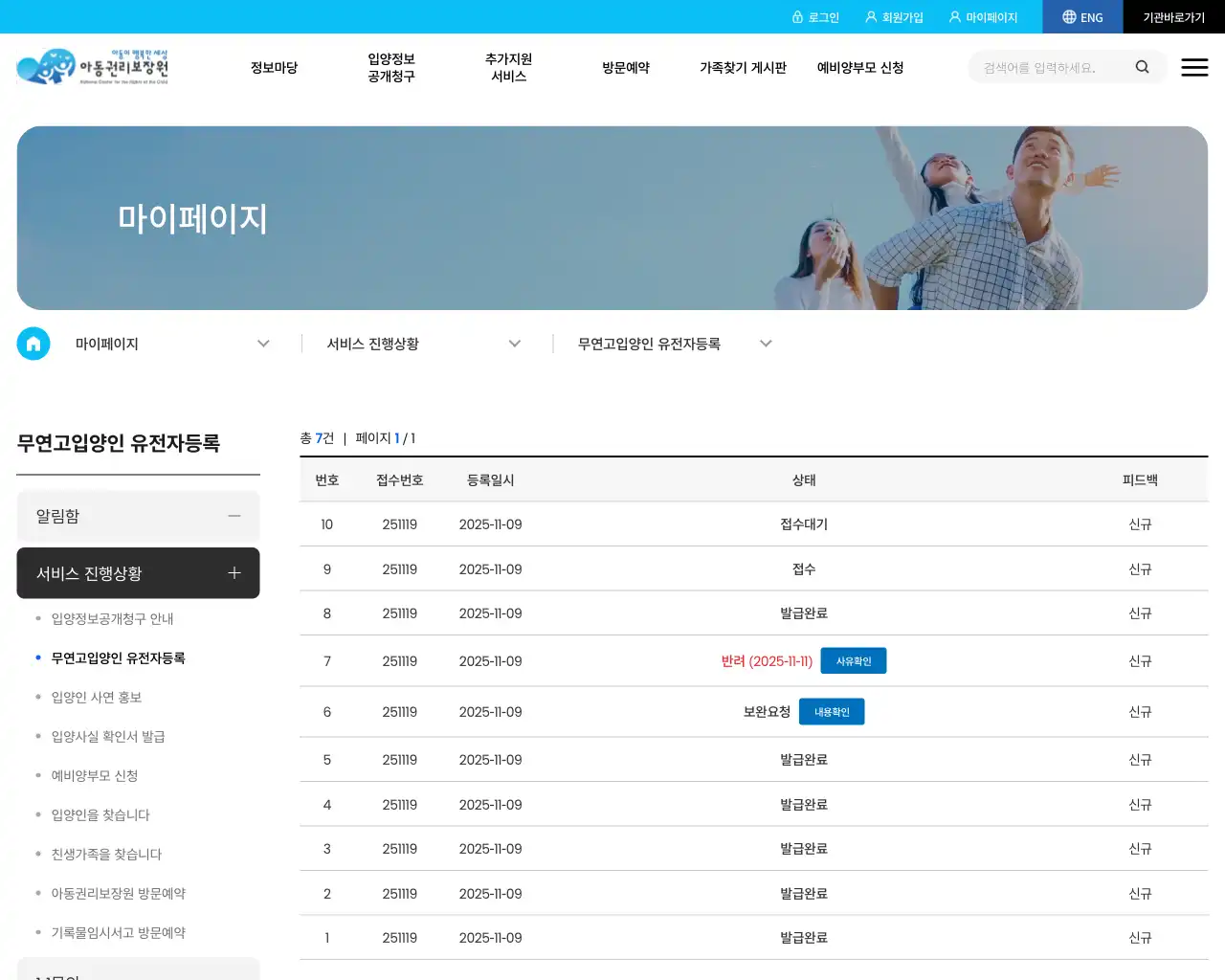
Task: Click the home breadcrumb icon
Action: pyautogui.click(x=33, y=343)
